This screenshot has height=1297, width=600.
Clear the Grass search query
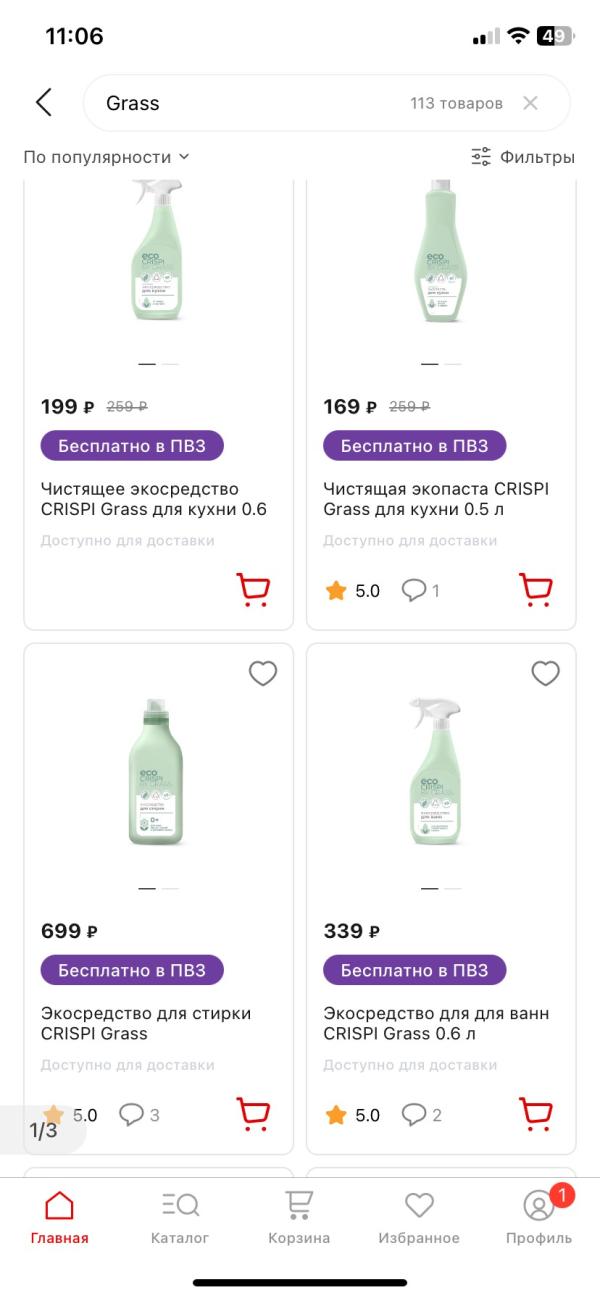tap(530, 103)
